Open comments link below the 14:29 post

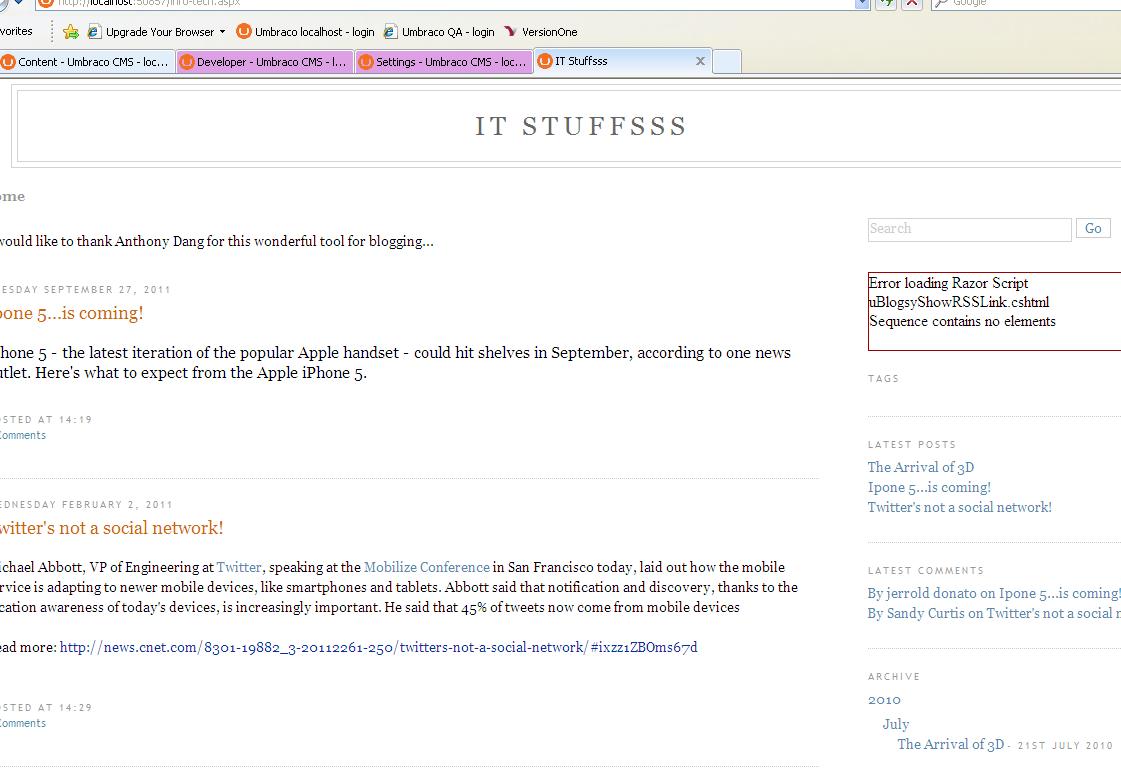pos(23,723)
